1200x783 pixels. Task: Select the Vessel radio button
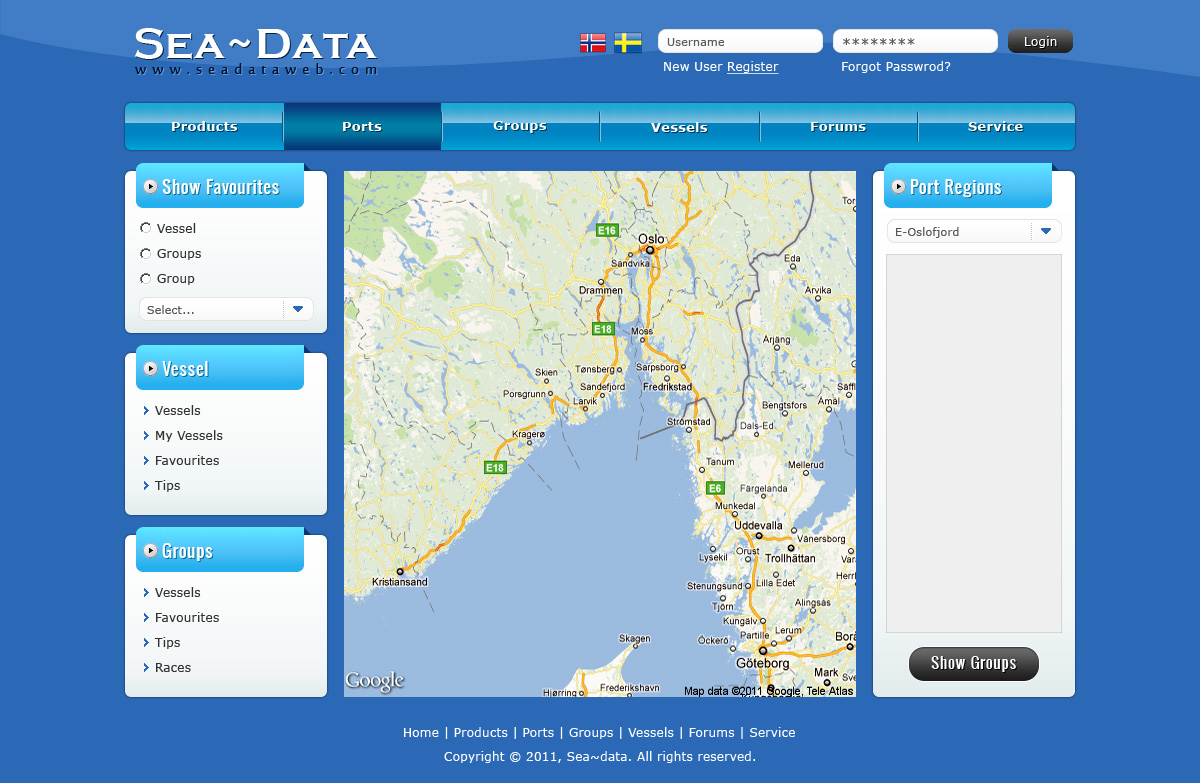point(146,228)
